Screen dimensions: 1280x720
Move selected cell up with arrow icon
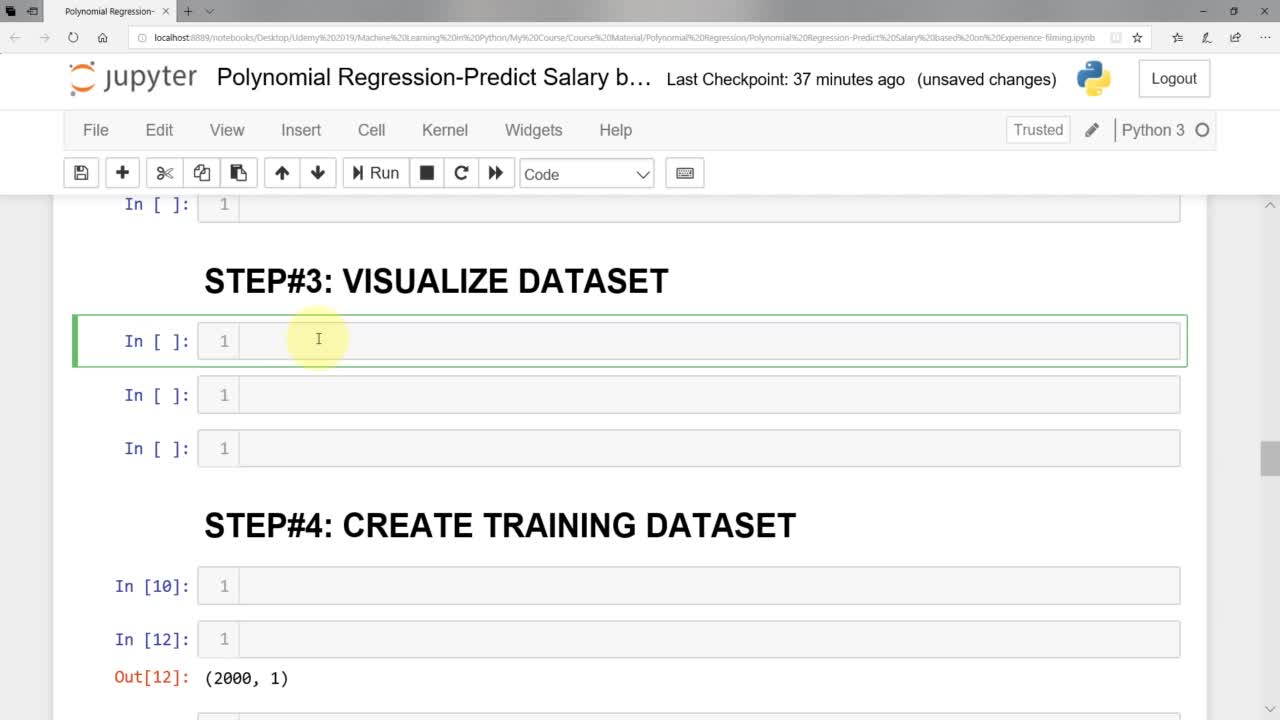tap(281, 172)
